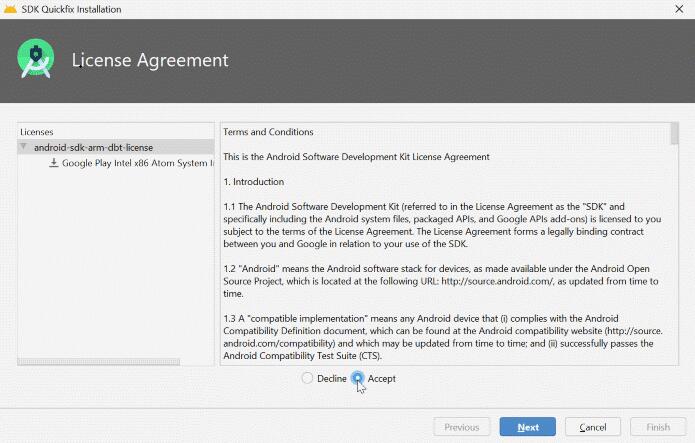The image size is (695, 443).
Task: Select the android-sdk-arm-dbt-license entry
Action: tap(93, 147)
